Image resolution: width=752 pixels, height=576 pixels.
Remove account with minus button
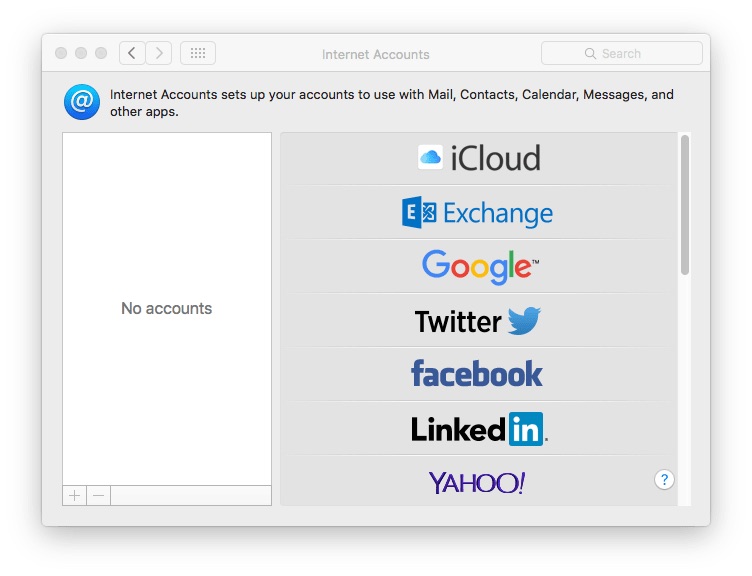point(99,495)
